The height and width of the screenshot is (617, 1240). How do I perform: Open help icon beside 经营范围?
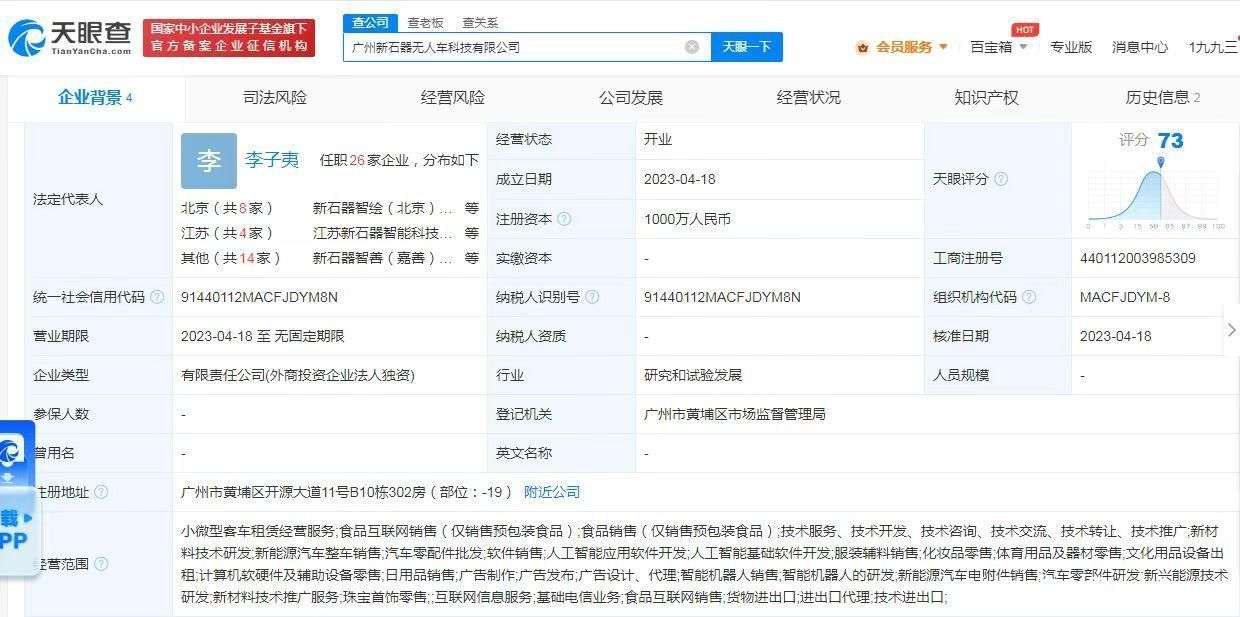coord(101,564)
